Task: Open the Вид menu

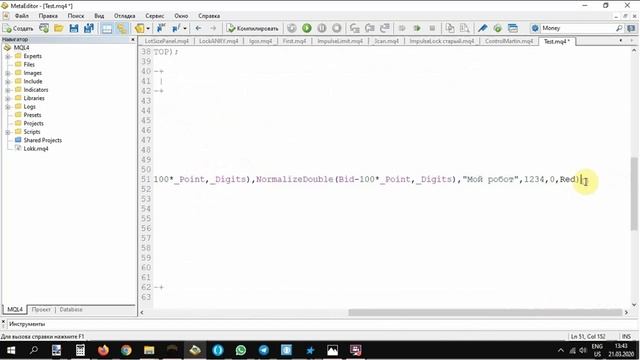Action: (x=99, y=16)
